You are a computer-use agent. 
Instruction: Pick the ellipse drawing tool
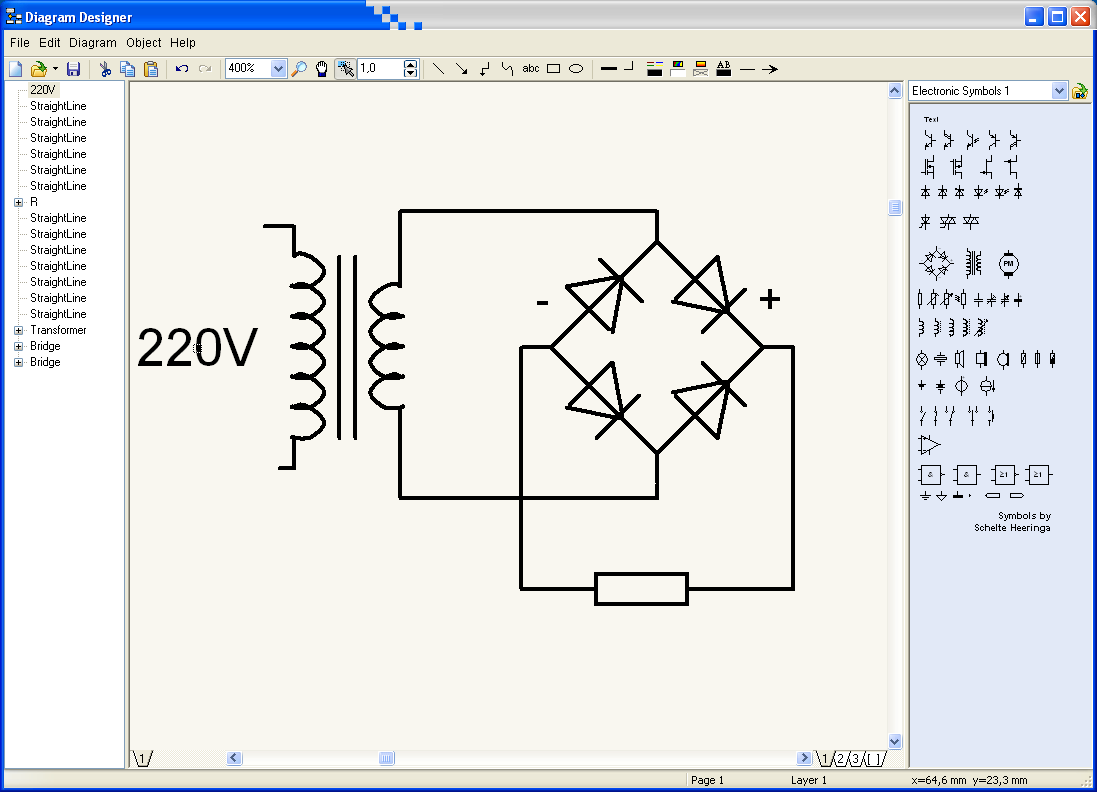[x=576, y=69]
